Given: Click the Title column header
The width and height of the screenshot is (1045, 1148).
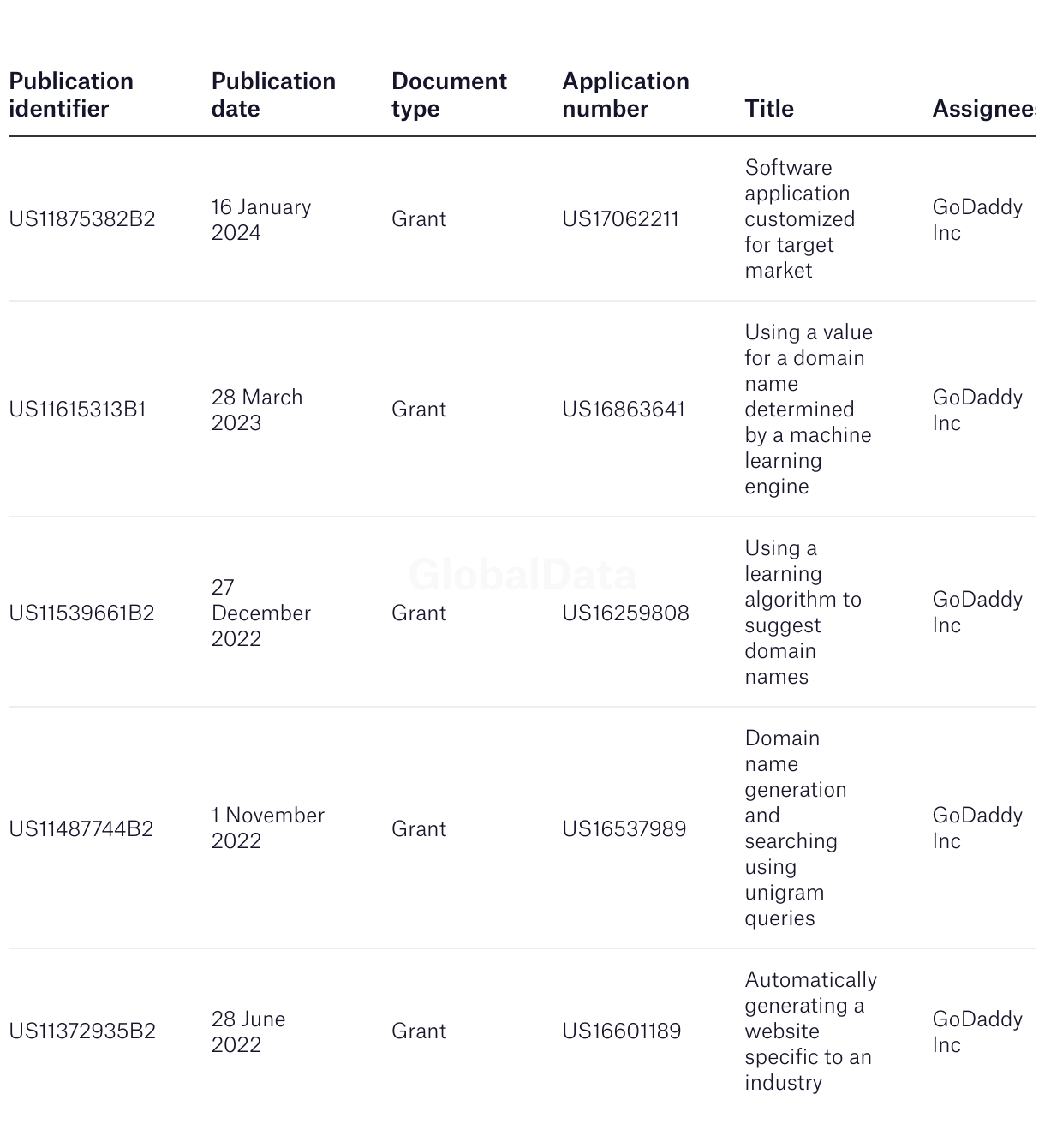Looking at the screenshot, I should [x=769, y=109].
